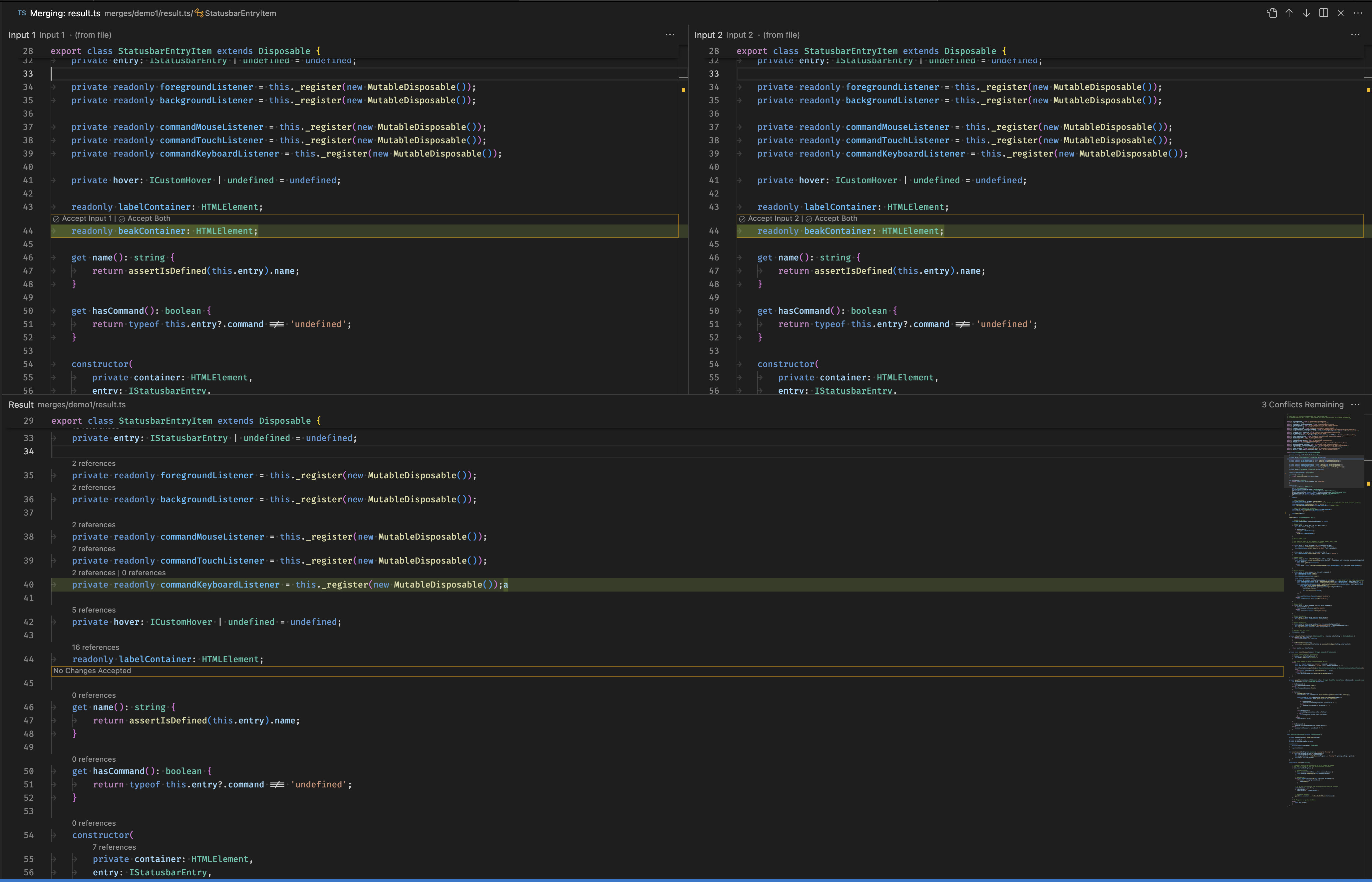Open more actions menu in Result panel
Screen dimensions: 1372x882
tap(1355, 404)
